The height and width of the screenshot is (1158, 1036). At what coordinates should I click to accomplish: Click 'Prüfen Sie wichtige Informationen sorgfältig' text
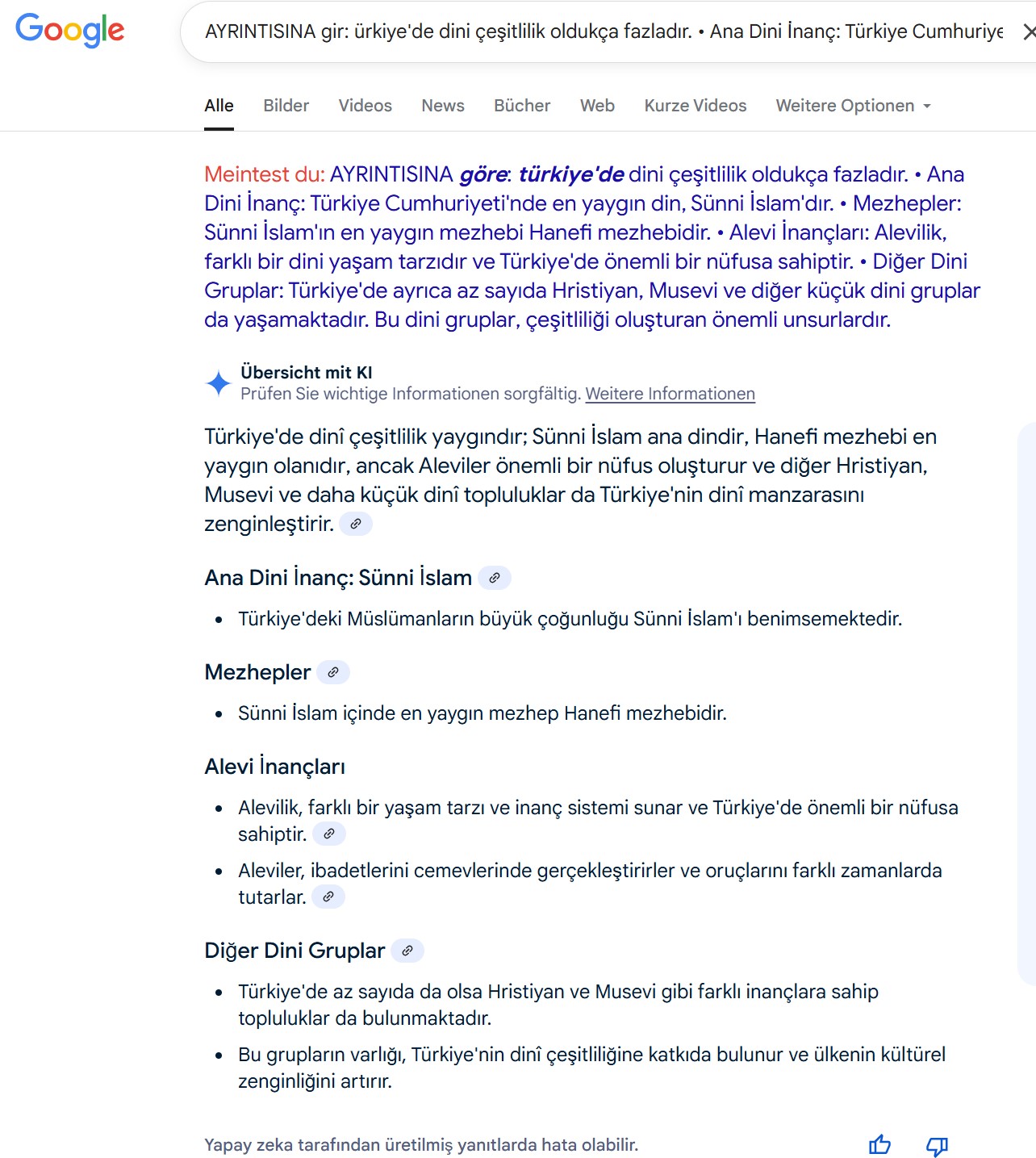point(411,394)
